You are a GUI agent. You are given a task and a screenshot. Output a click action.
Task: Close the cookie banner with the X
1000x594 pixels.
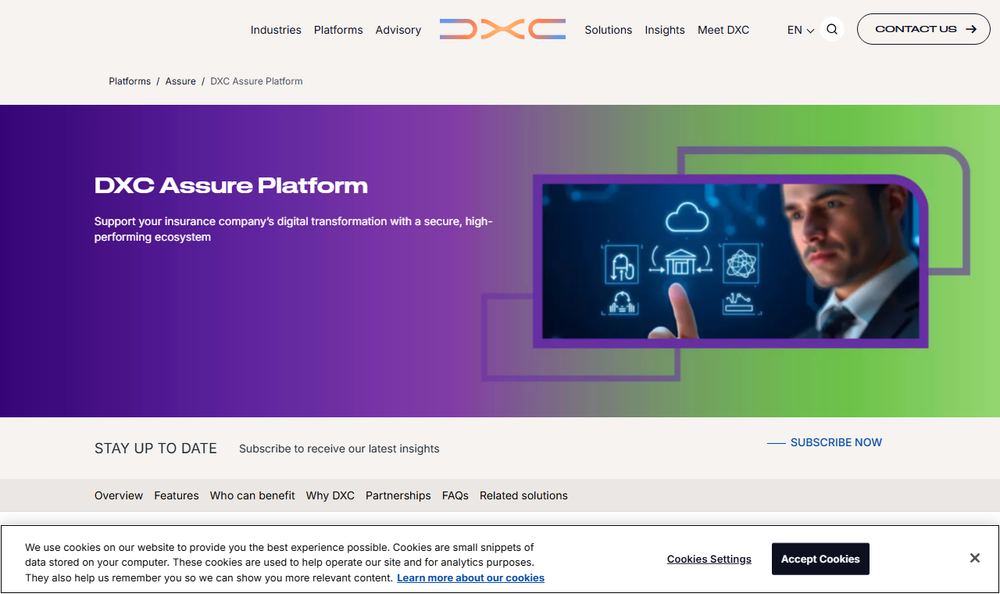(x=974, y=558)
